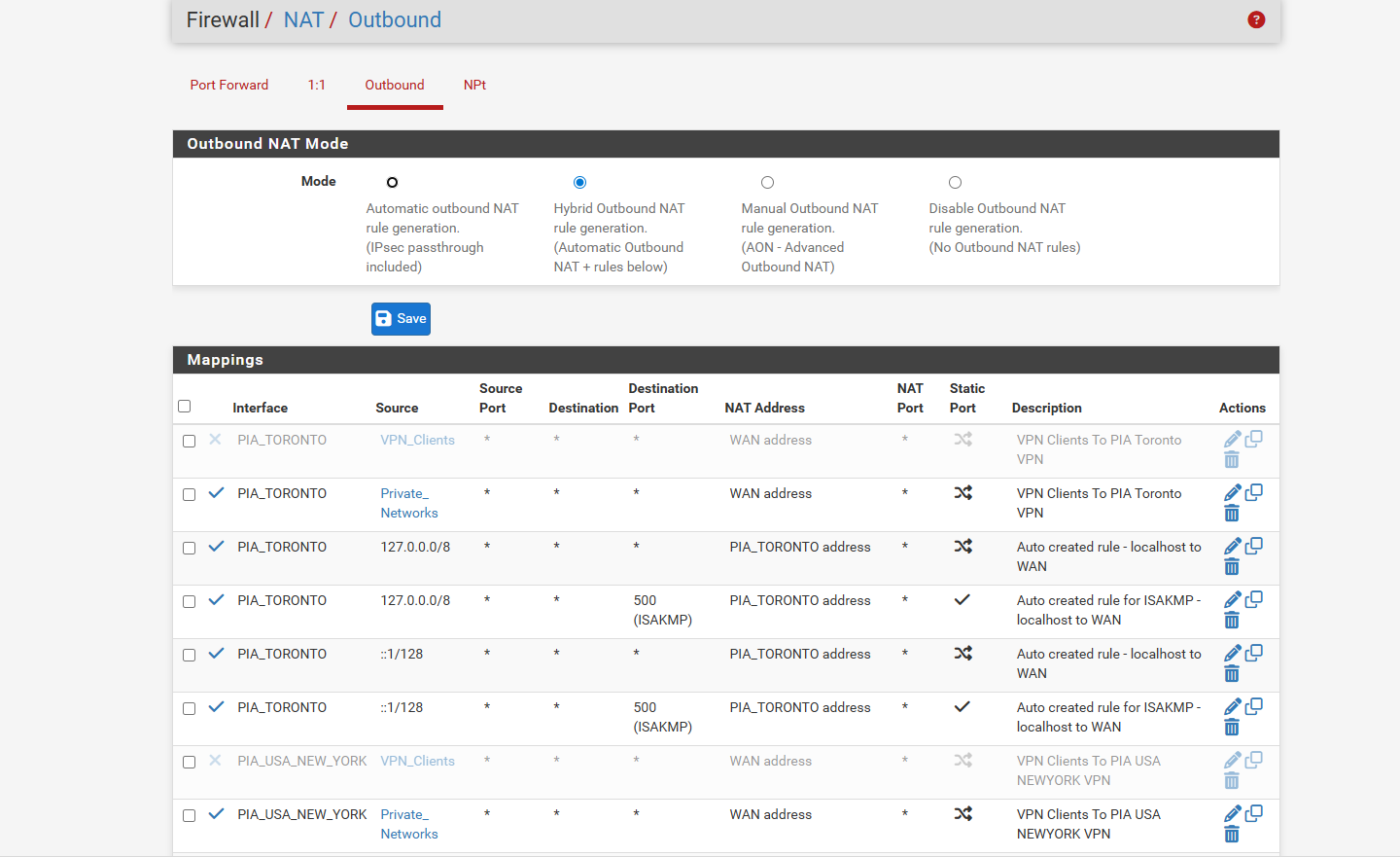Open the help icon in the page header

pyautogui.click(x=1256, y=19)
